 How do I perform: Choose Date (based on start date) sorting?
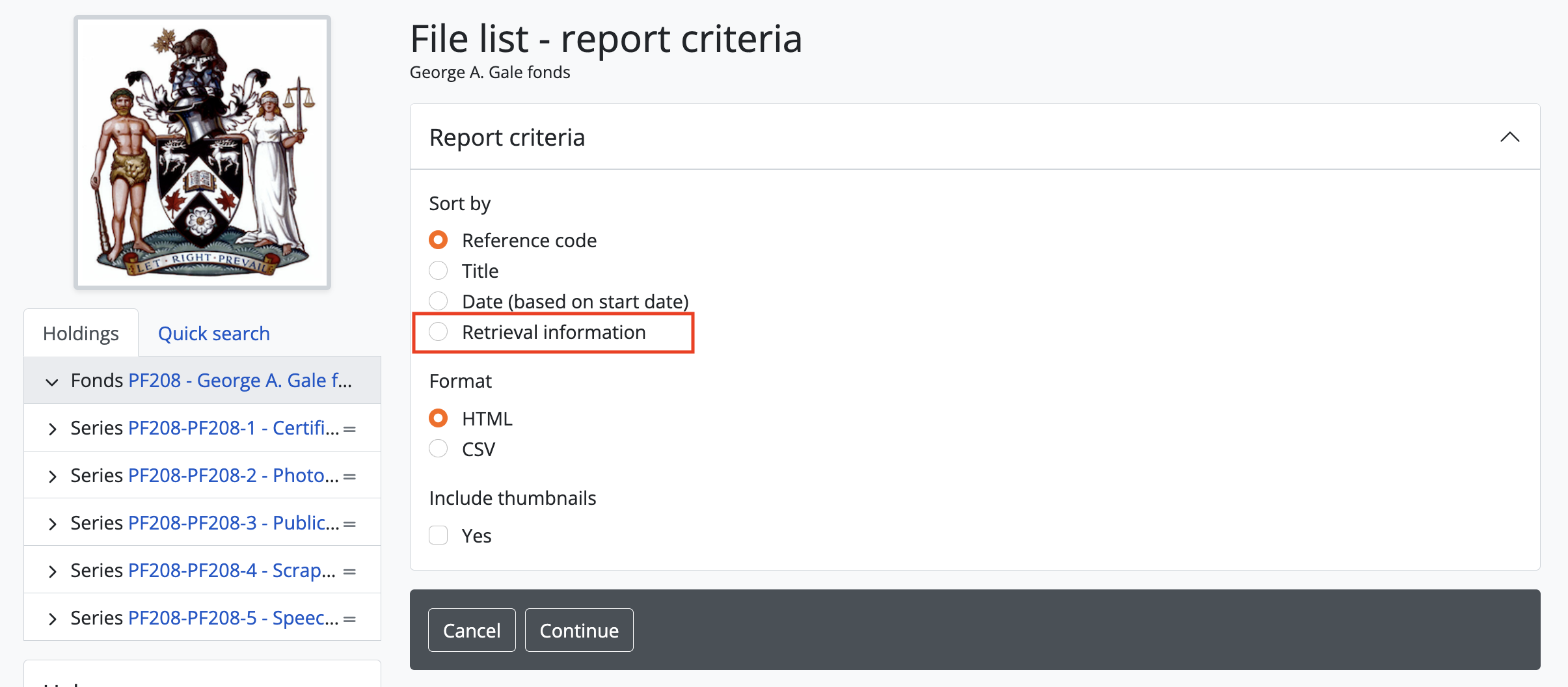[x=439, y=301]
